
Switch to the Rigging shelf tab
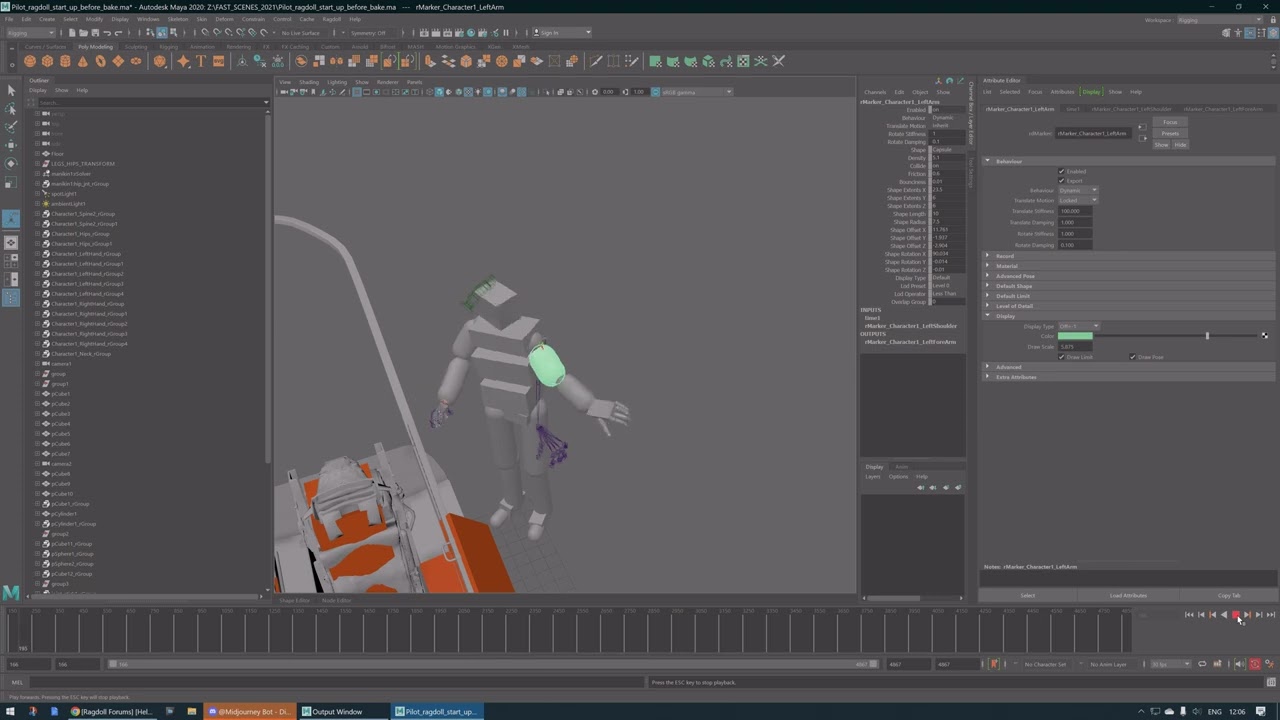pyautogui.click(x=168, y=47)
